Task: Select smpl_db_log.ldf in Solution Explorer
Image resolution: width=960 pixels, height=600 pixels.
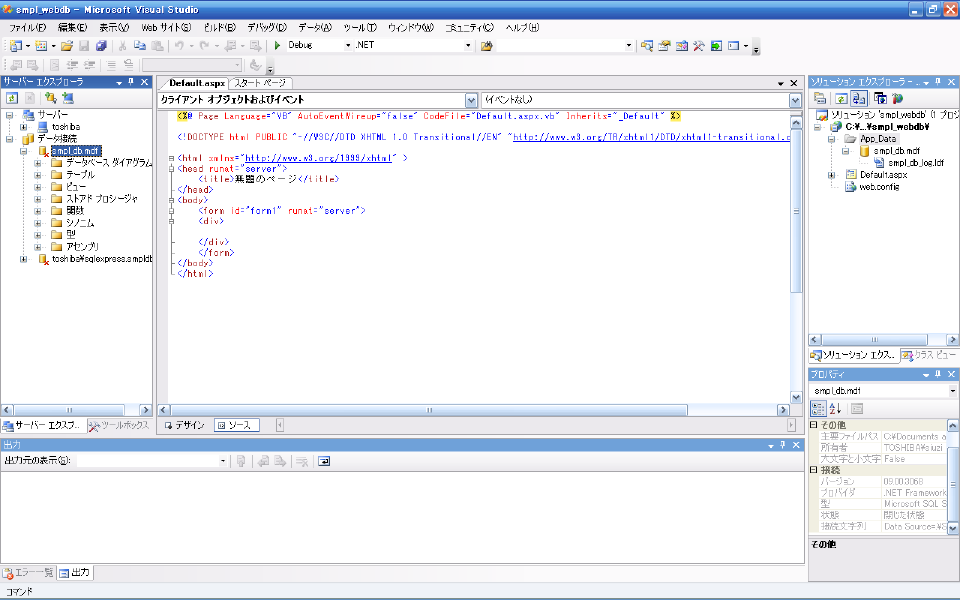Action: pos(916,163)
